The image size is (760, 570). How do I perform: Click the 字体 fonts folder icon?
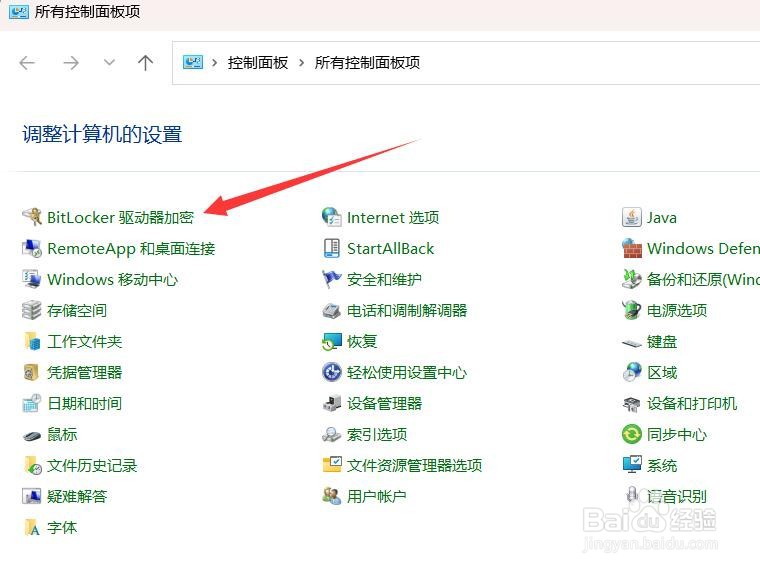(32, 527)
